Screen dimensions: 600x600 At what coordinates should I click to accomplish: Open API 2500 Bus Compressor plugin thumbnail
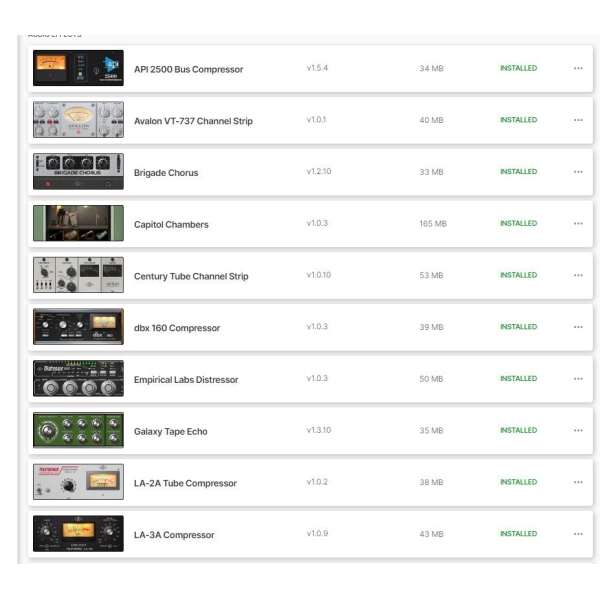(78, 68)
